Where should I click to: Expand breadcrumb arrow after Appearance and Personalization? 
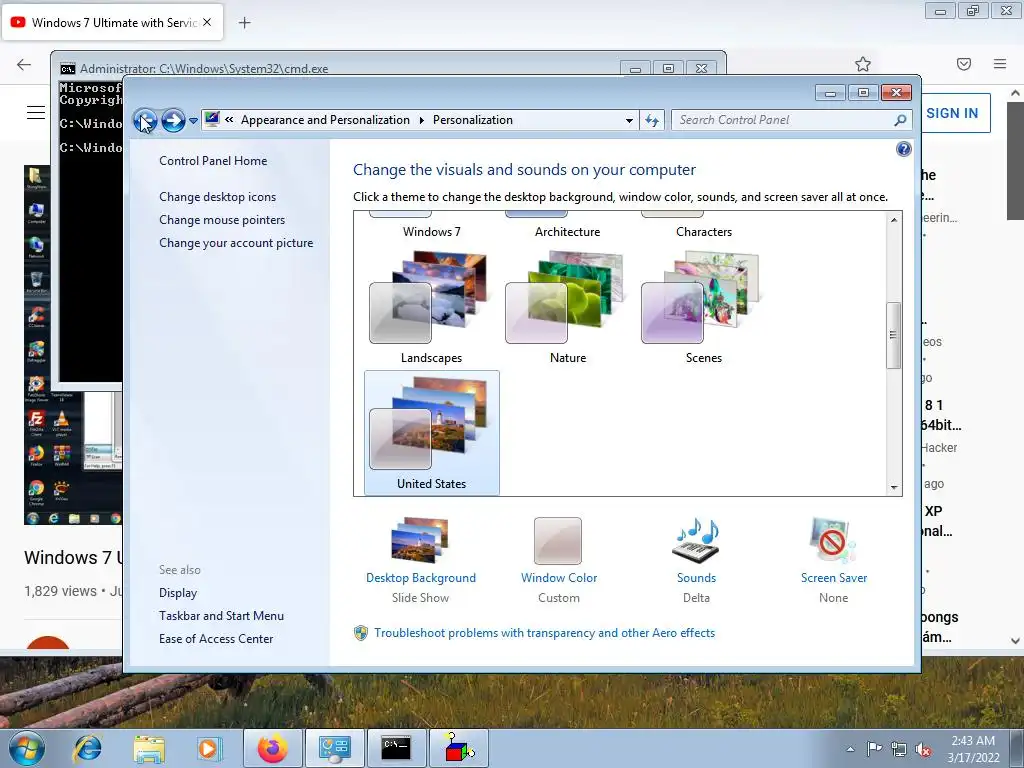coord(421,120)
